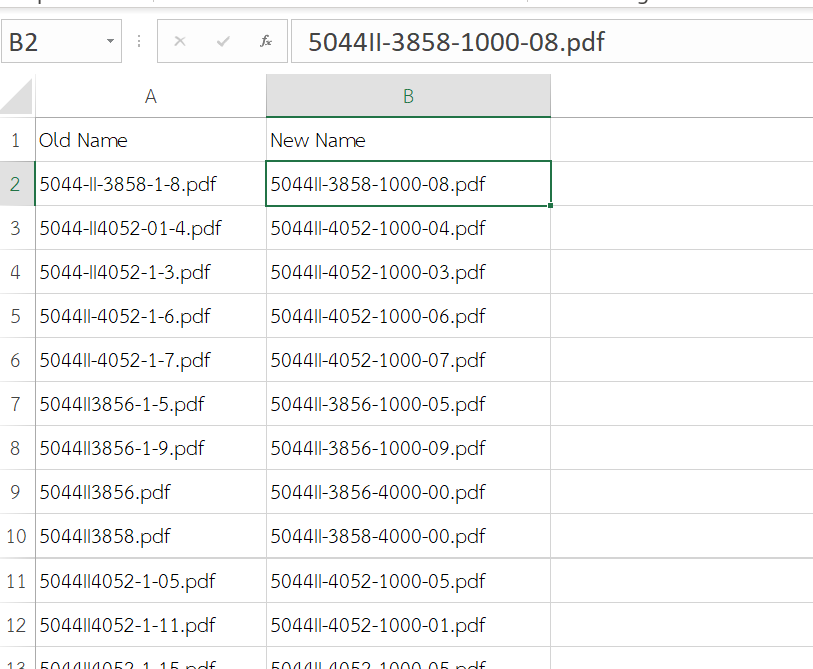Select row 2 header
This screenshot has width=813, height=669.
(x=16, y=184)
